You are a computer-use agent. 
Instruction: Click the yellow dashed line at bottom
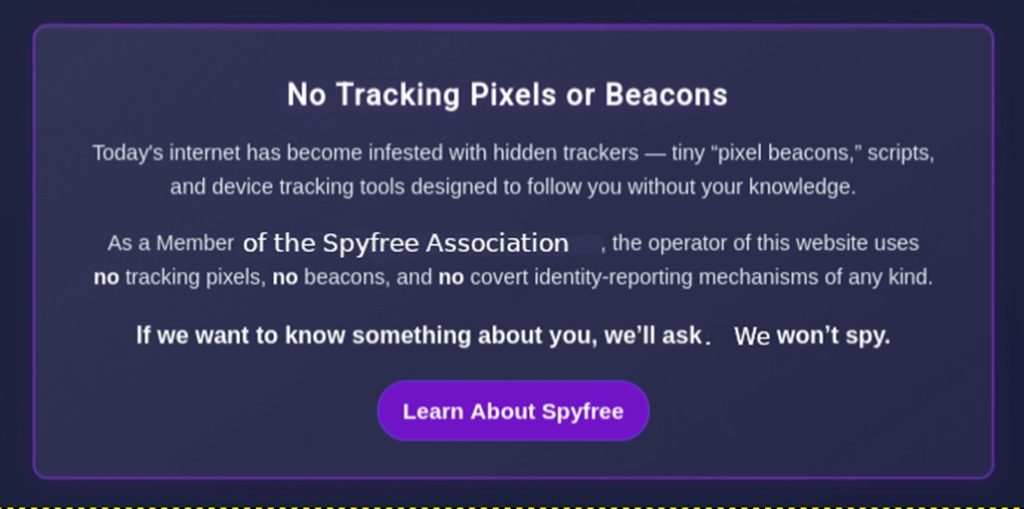click(512, 506)
